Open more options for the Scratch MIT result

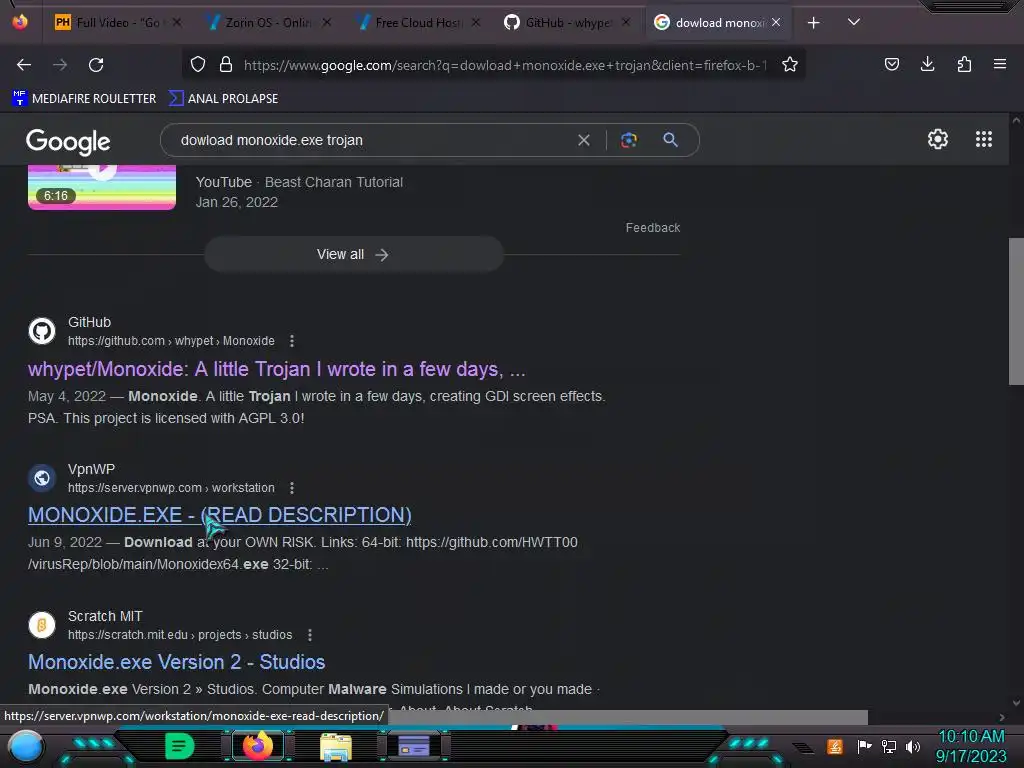pos(310,635)
